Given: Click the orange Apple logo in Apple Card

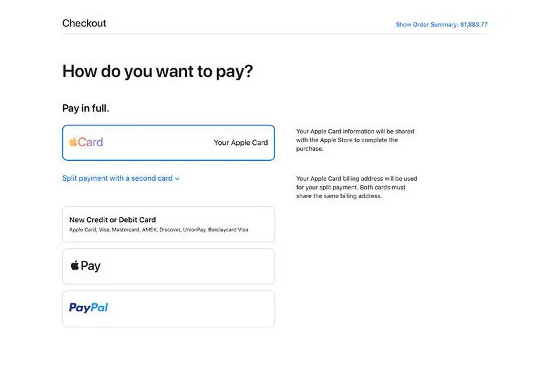Looking at the screenshot, I should click(x=73, y=142).
